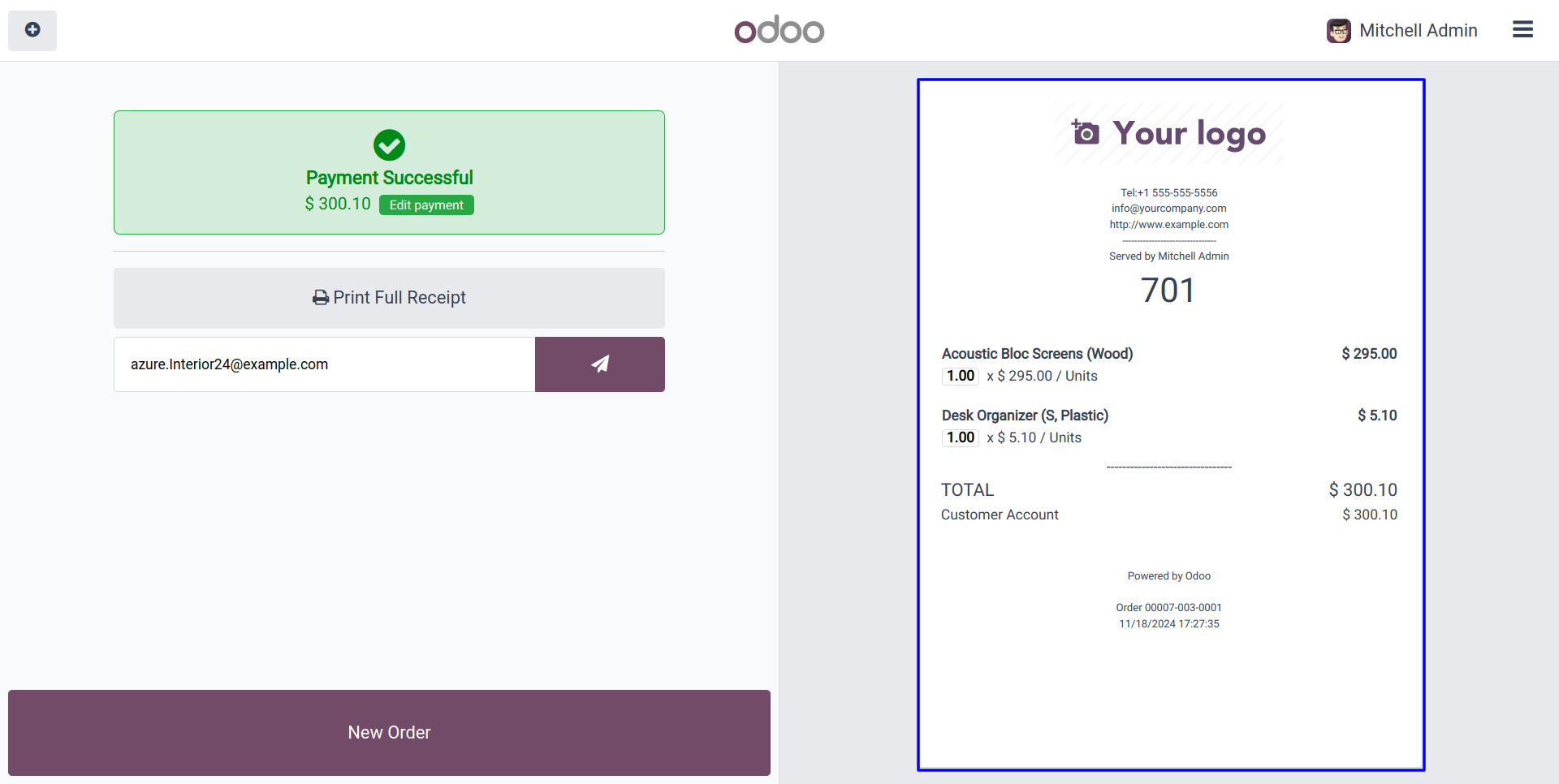Click the http://www.example.com receipt link
The image size is (1559, 784).
(1168, 225)
